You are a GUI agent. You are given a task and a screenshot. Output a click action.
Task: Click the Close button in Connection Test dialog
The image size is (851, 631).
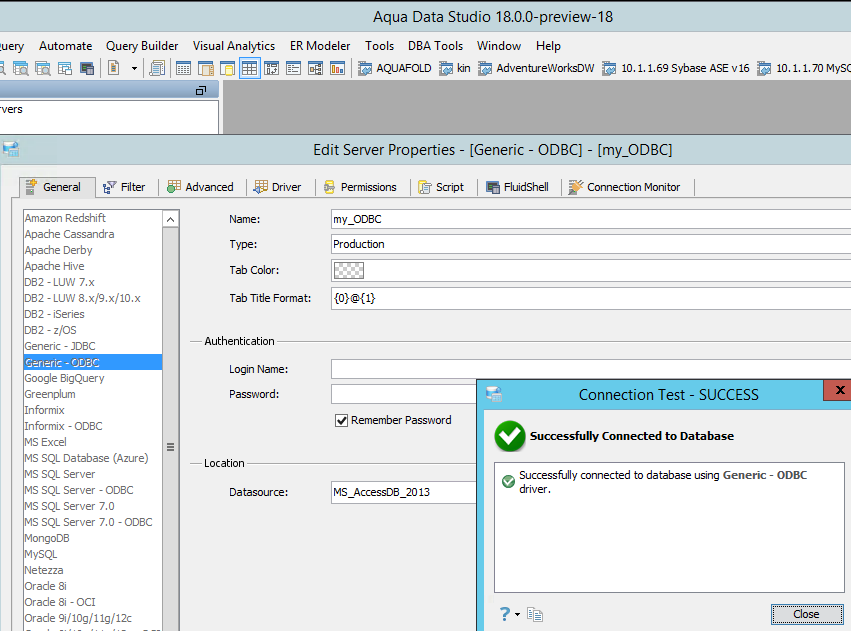806,614
